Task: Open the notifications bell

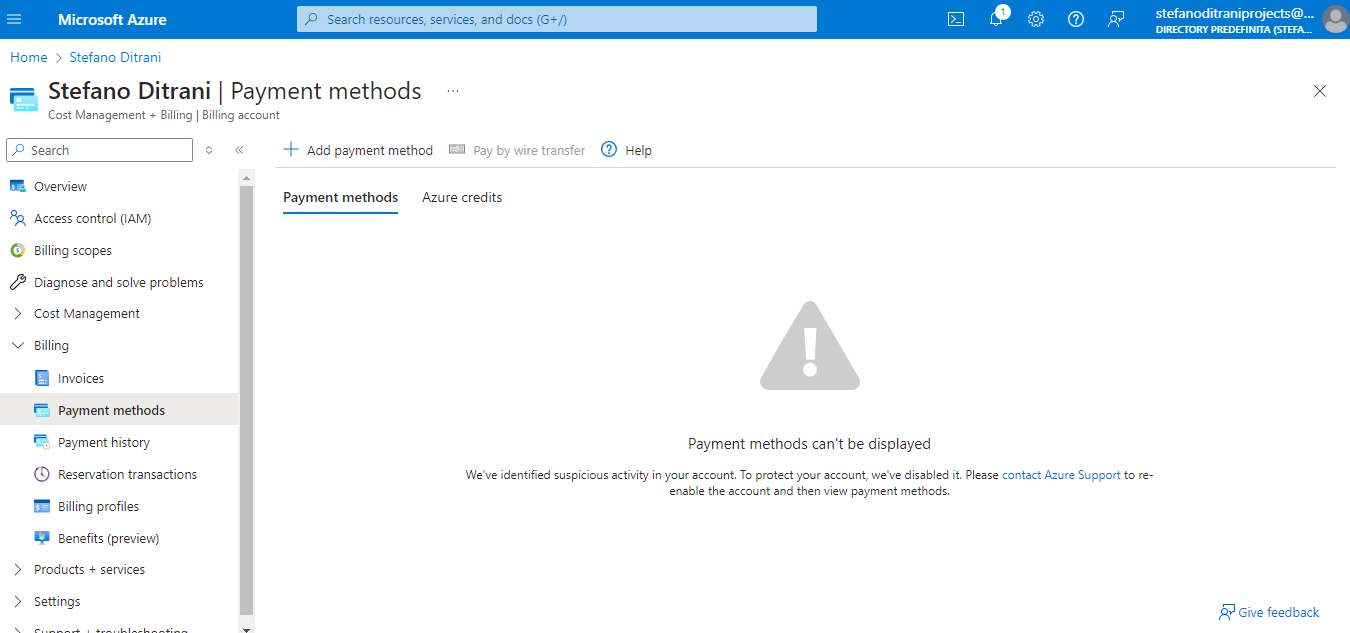Action: pos(996,19)
